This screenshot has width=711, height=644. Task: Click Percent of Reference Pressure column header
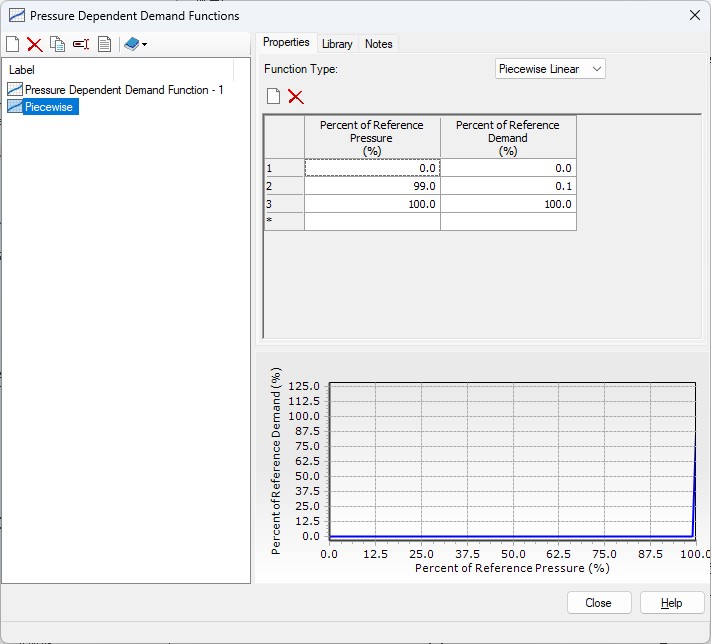(372, 137)
